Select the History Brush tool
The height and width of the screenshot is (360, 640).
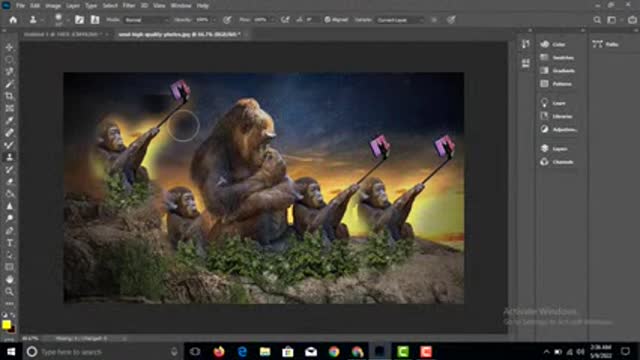9,169
